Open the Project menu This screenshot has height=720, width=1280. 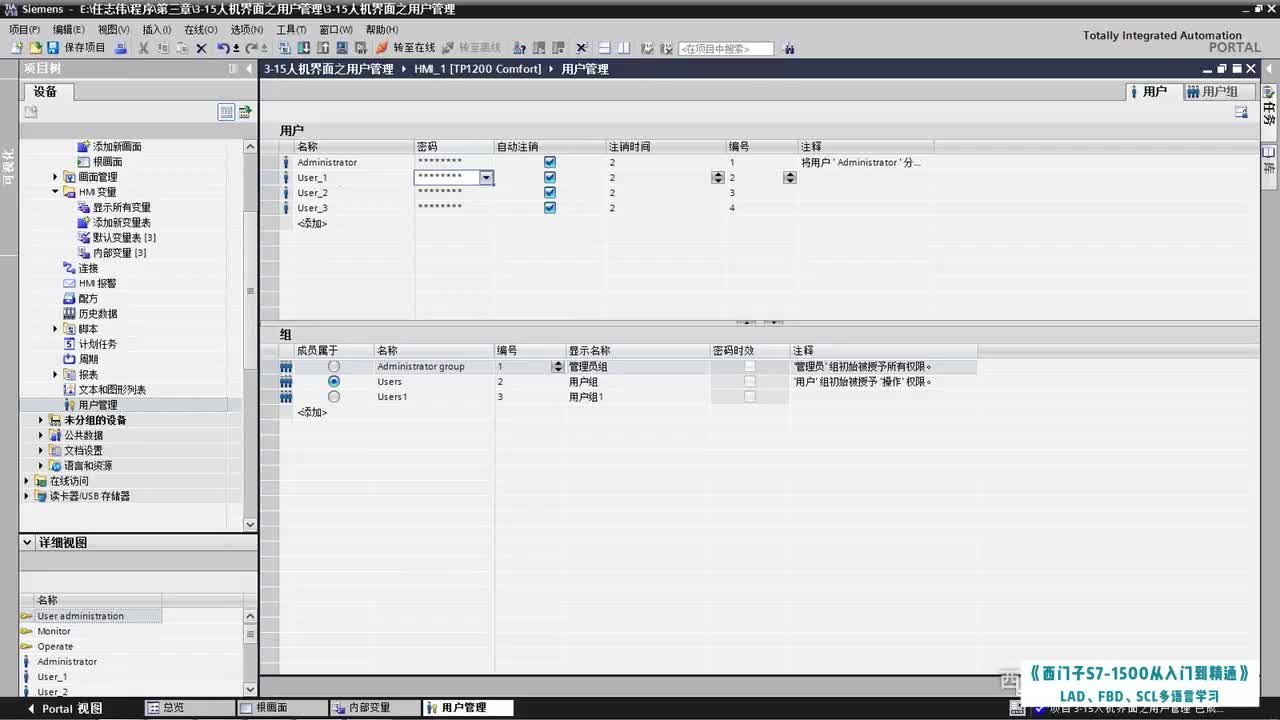24,30
